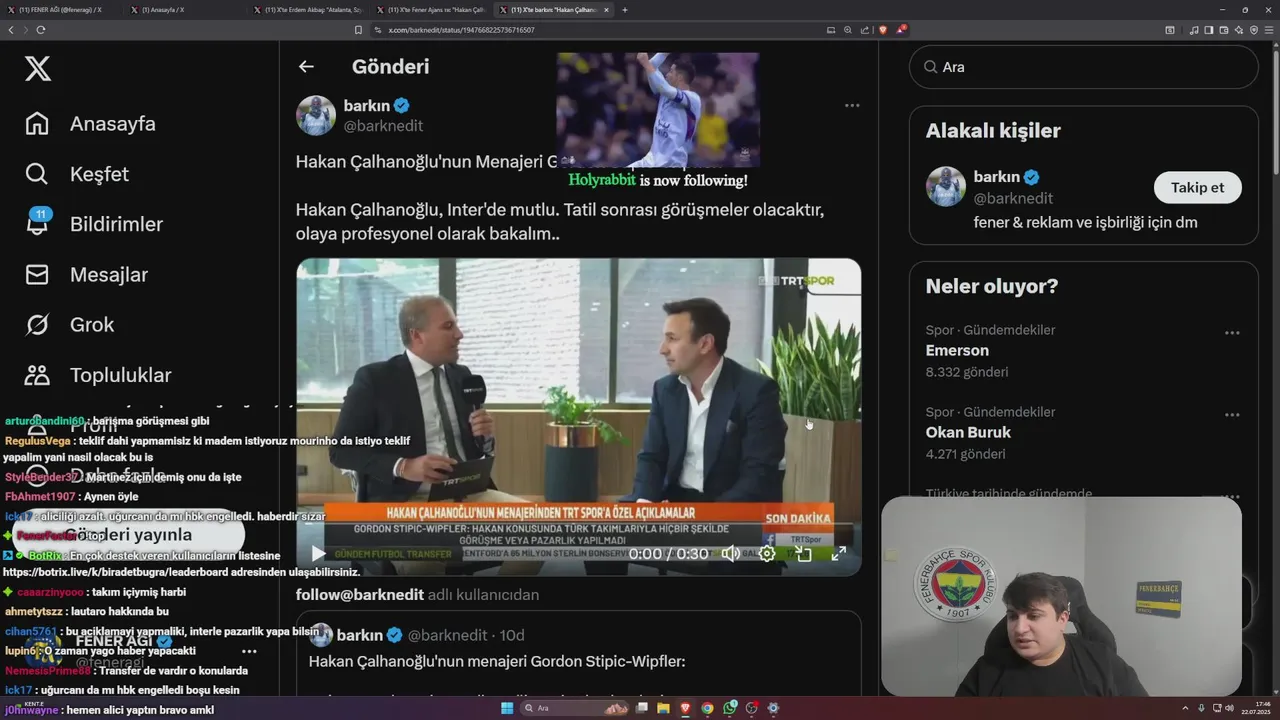Bookmark this page icon in address bar
Image resolution: width=1280 pixels, height=720 pixels.
pyautogui.click(x=359, y=30)
